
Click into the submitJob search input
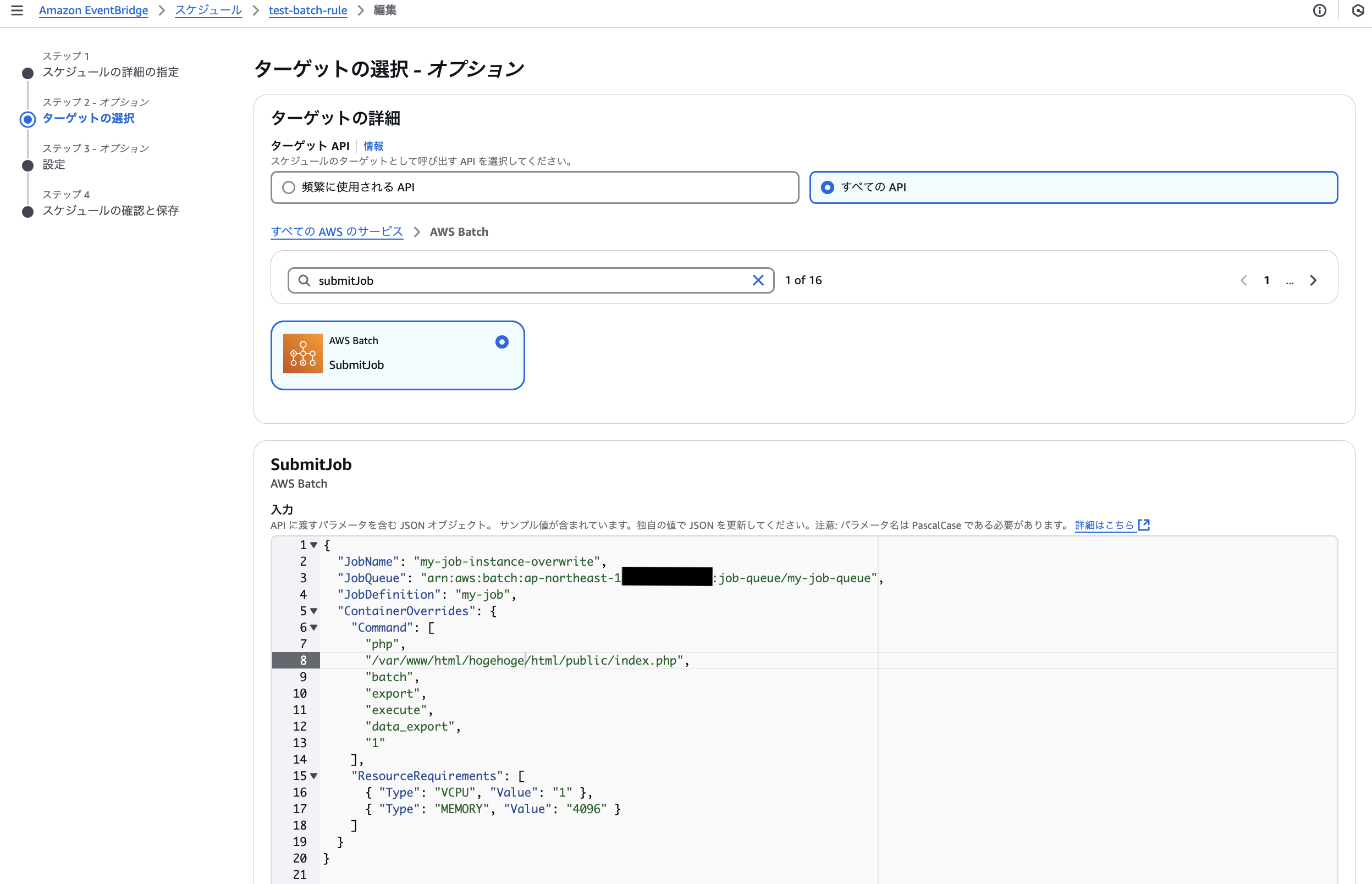point(517,280)
